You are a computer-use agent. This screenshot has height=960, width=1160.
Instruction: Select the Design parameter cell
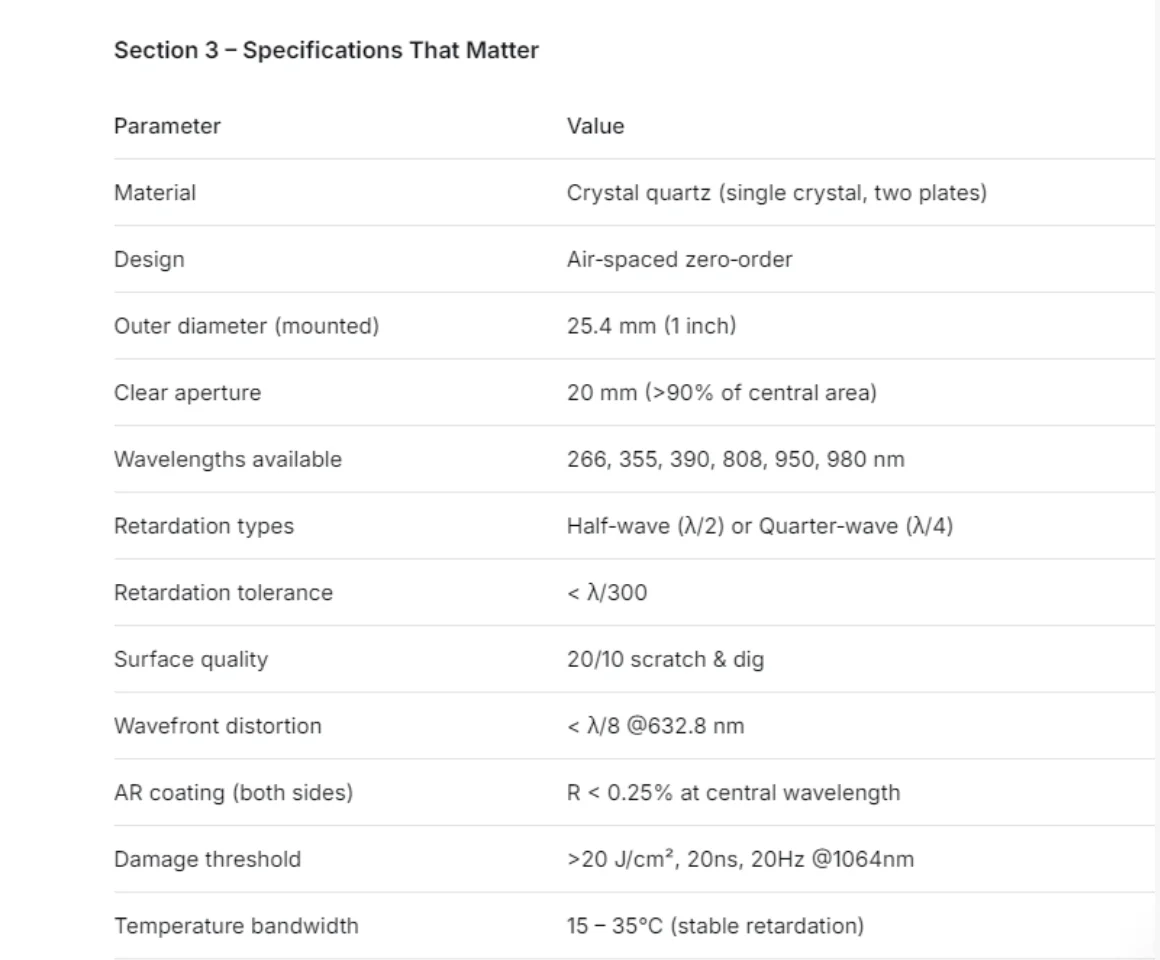(149, 260)
